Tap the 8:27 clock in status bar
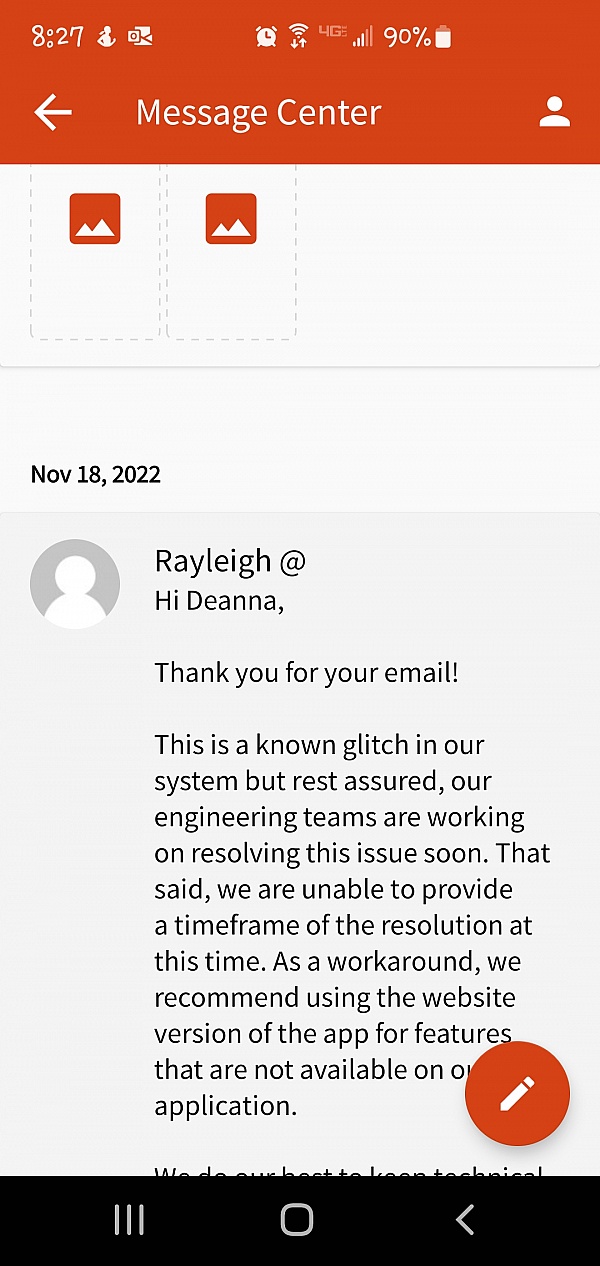Viewport: 600px width, 1266px height. click(x=56, y=37)
